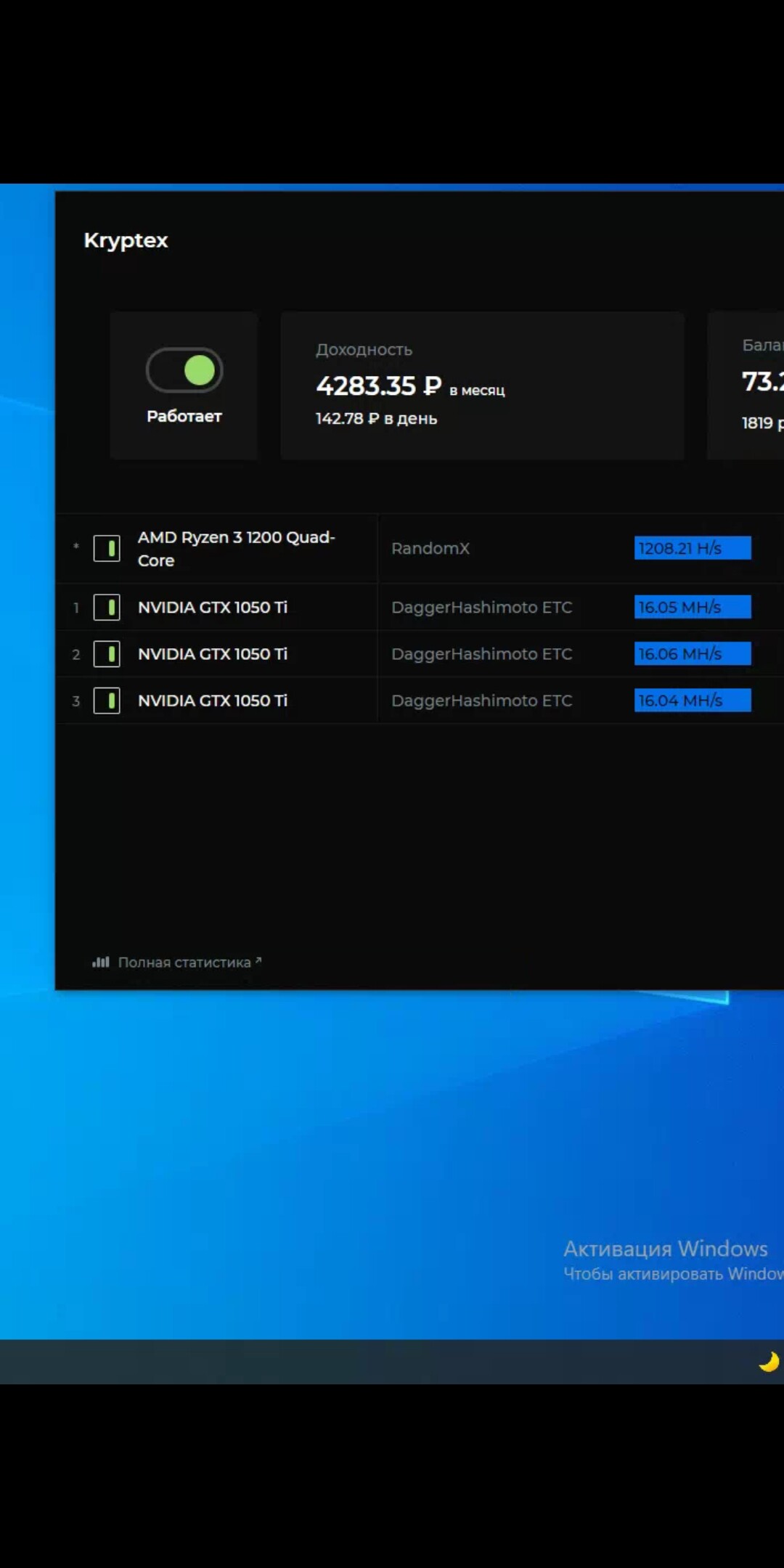Click the Kryptex logo title
The width and height of the screenshot is (784, 1568).
(126, 240)
